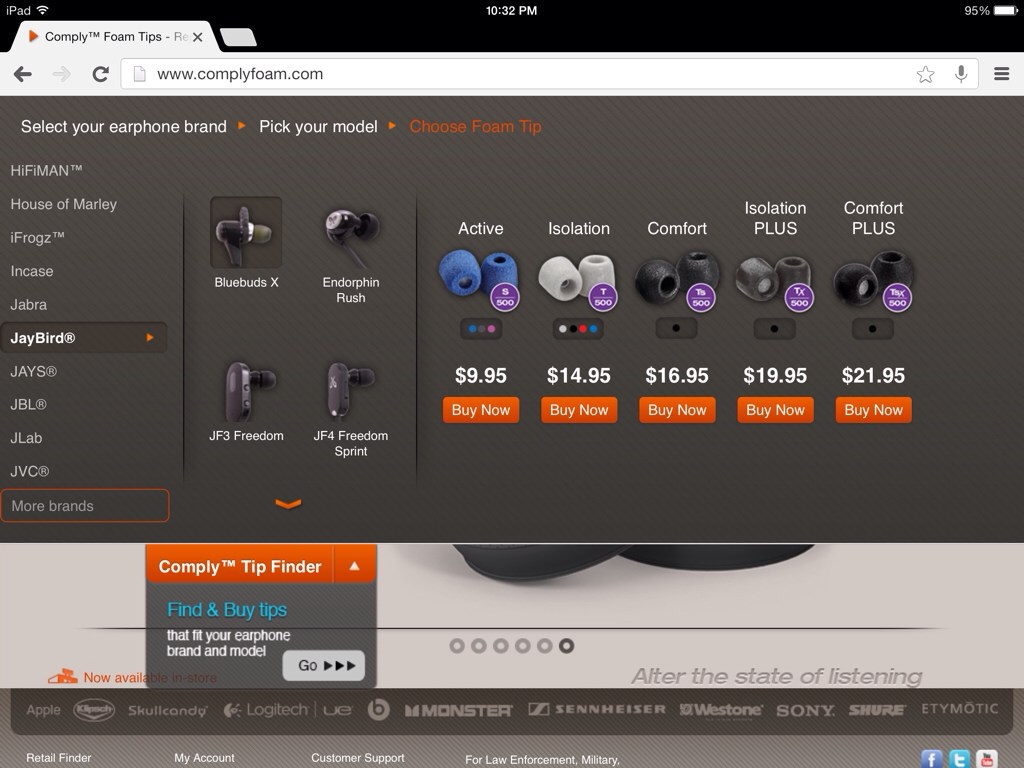Image resolution: width=1024 pixels, height=768 pixels.
Task: Go back with the browser back arrow
Action: (23, 74)
